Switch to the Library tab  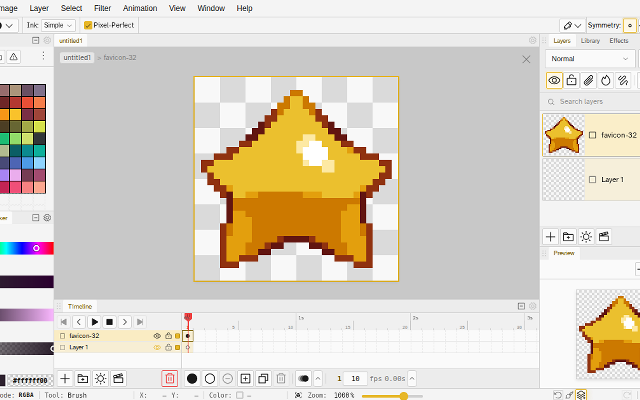point(590,41)
